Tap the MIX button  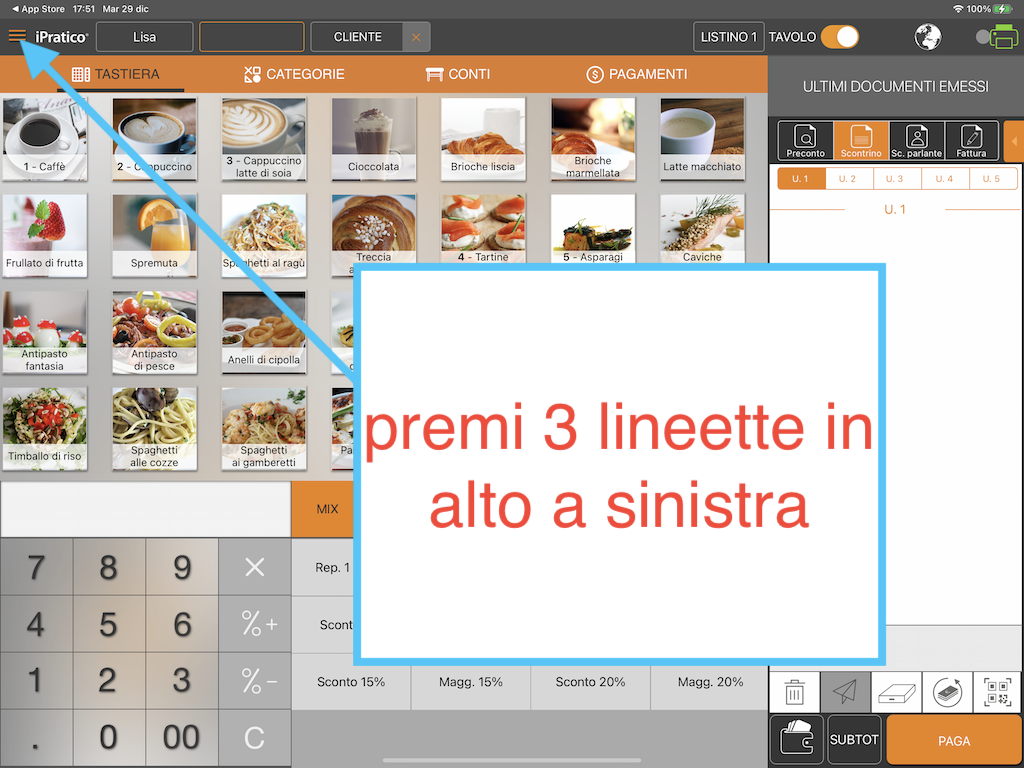click(324, 509)
